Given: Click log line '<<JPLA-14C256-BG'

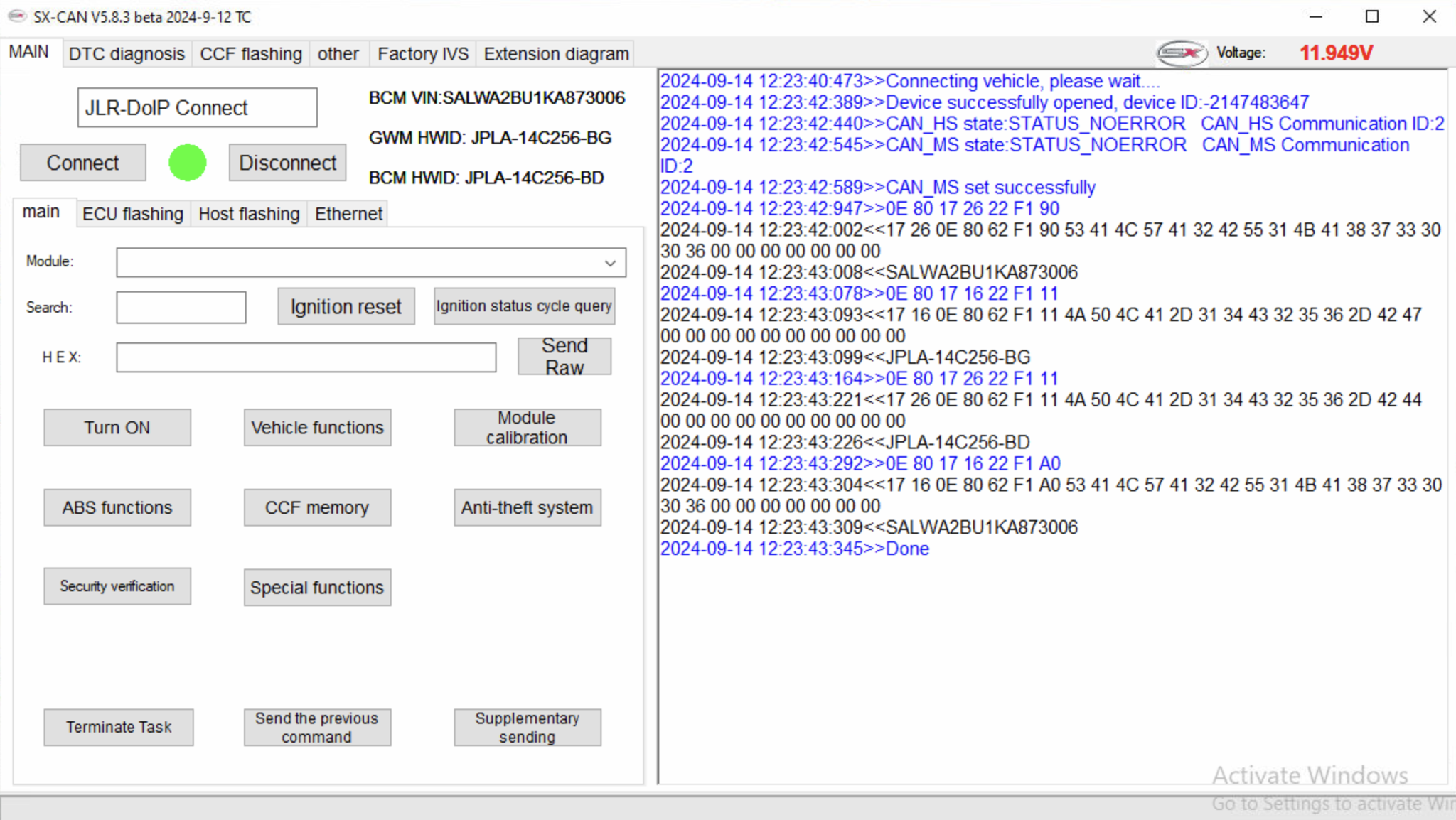Looking at the screenshot, I should [845, 357].
